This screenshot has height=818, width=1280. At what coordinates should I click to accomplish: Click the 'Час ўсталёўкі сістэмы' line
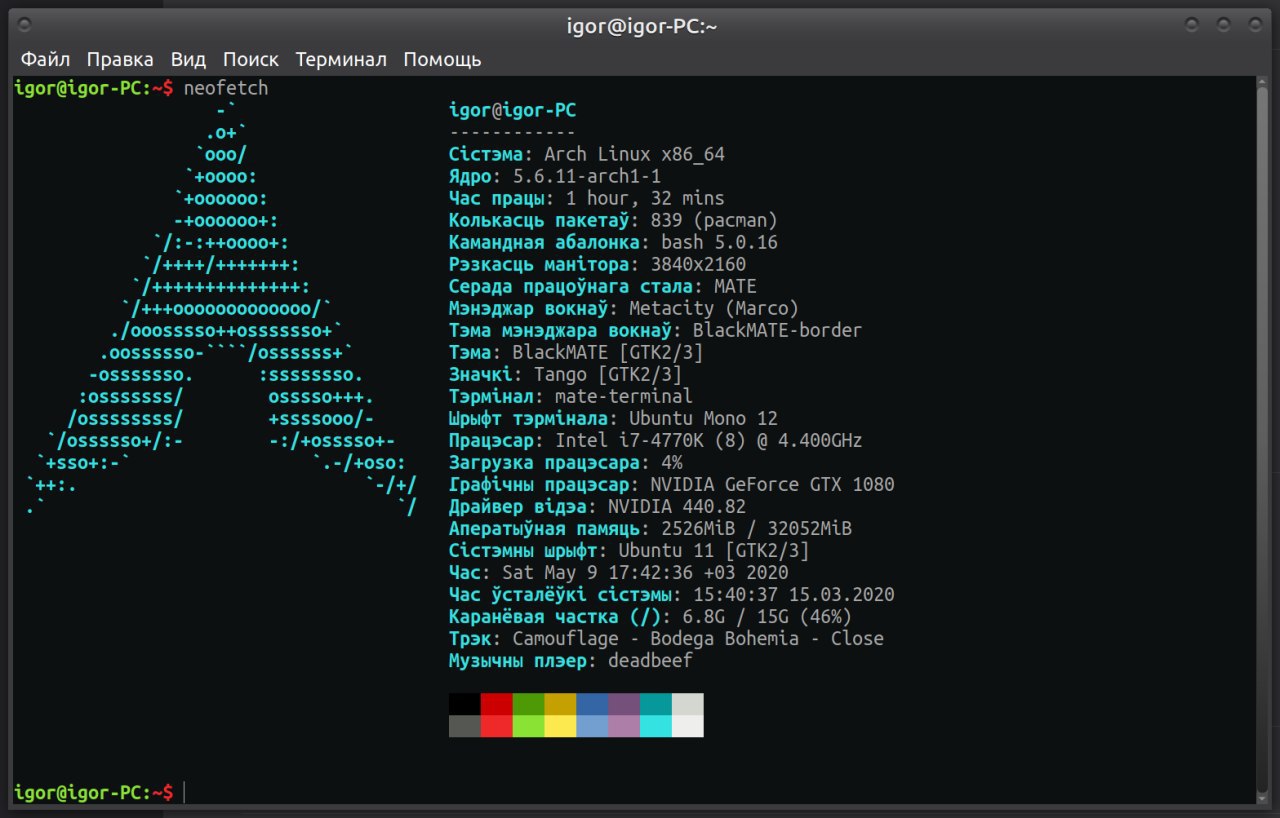[x=672, y=594]
